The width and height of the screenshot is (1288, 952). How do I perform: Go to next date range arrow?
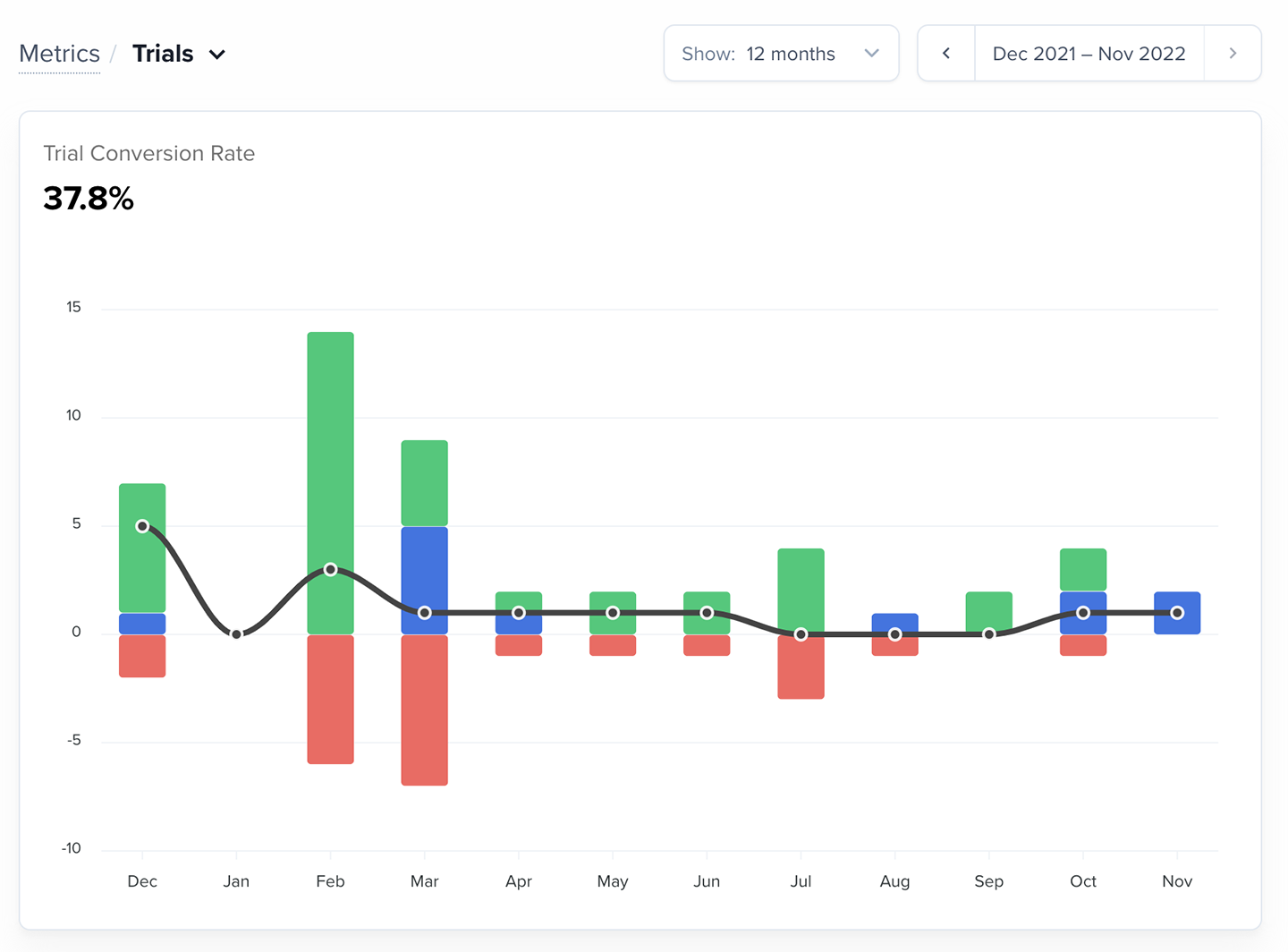tap(1233, 54)
